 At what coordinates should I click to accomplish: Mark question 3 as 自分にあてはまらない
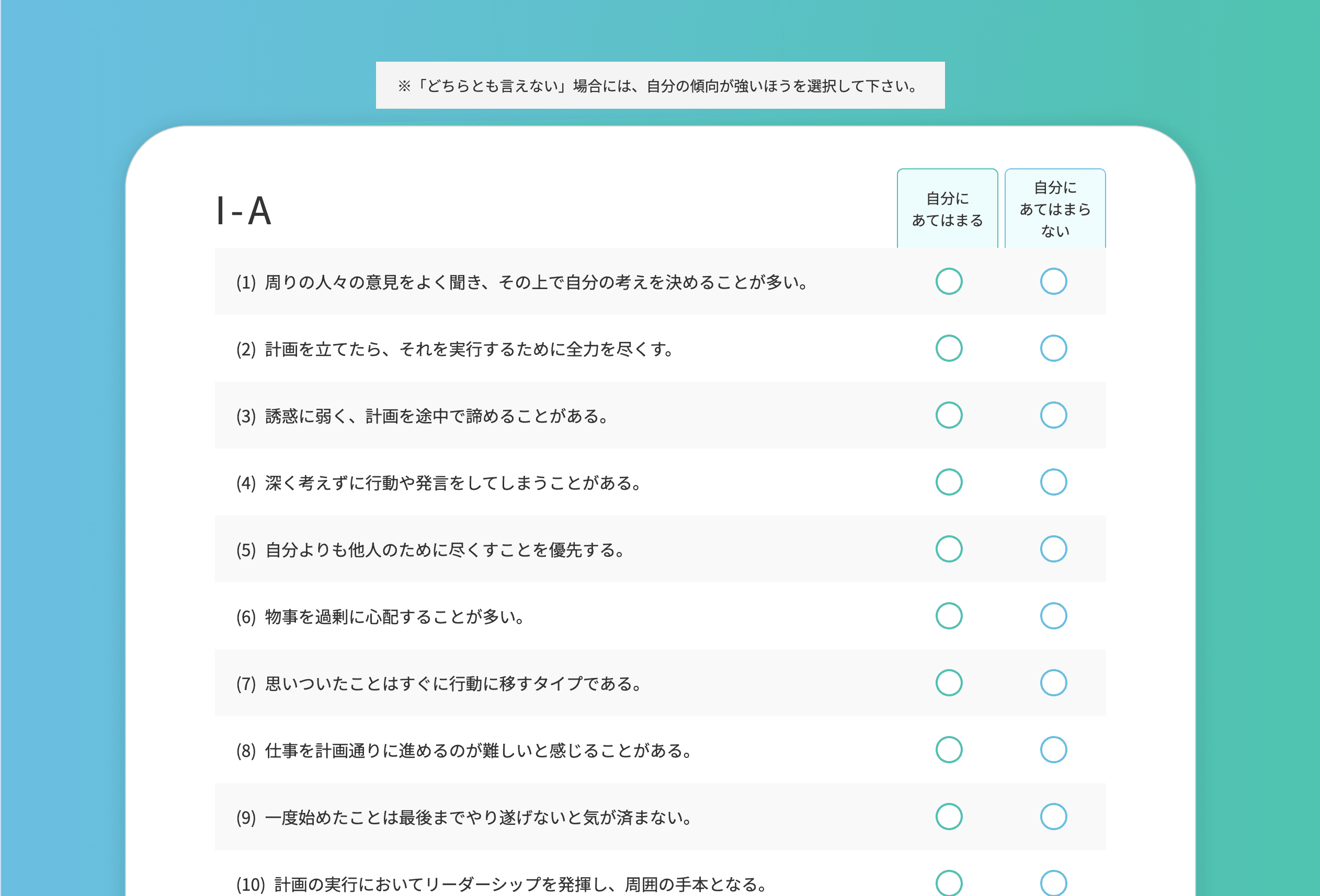(1053, 415)
